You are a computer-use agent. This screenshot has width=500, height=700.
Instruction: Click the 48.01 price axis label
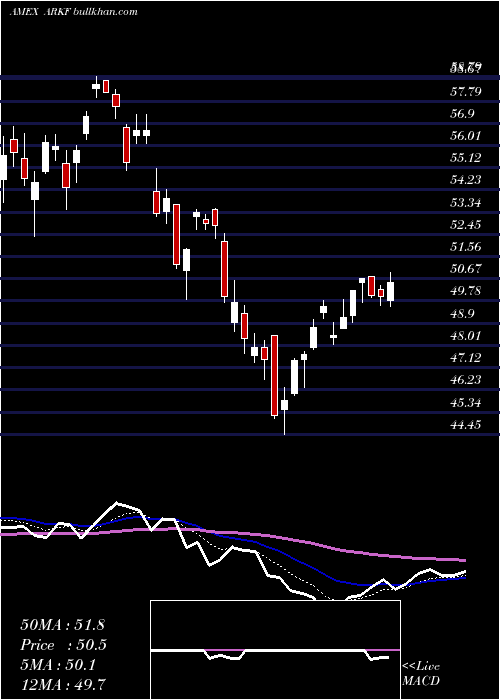(x=466, y=336)
